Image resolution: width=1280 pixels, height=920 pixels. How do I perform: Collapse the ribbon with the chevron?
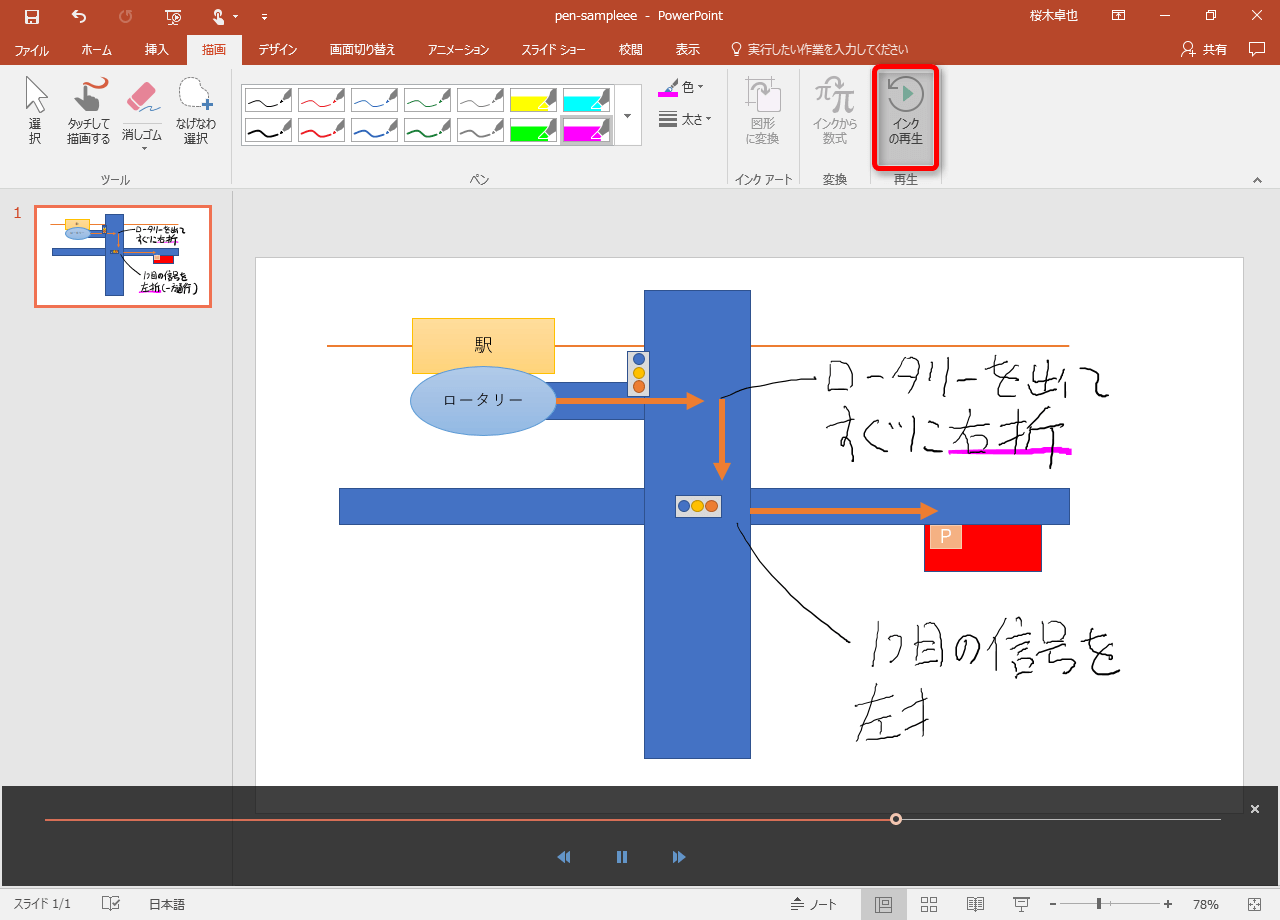point(1257,180)
